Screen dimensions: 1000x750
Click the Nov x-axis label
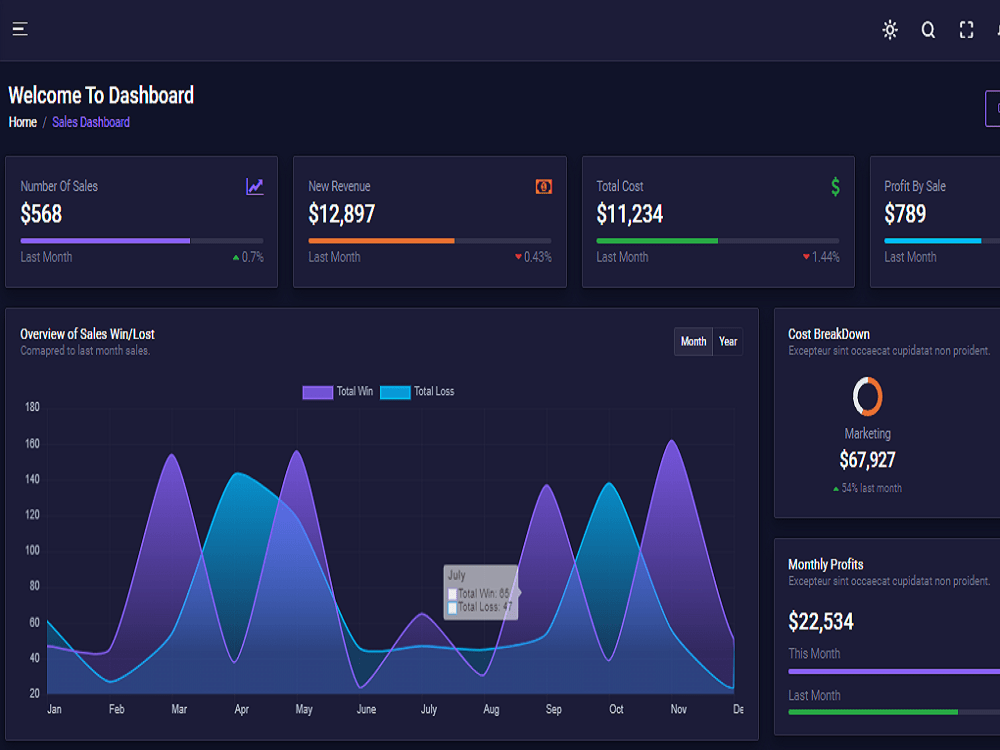pos(679,709)
